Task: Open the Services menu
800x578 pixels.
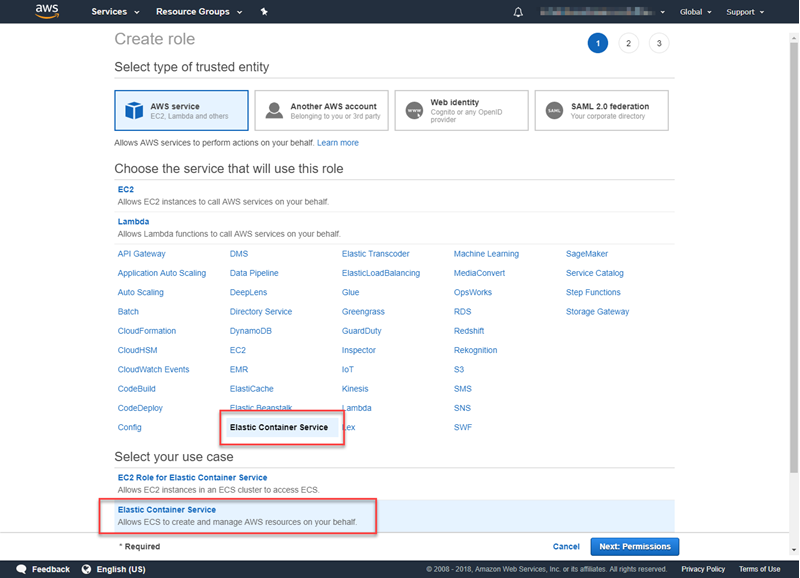Action: (x=112, y=11)
